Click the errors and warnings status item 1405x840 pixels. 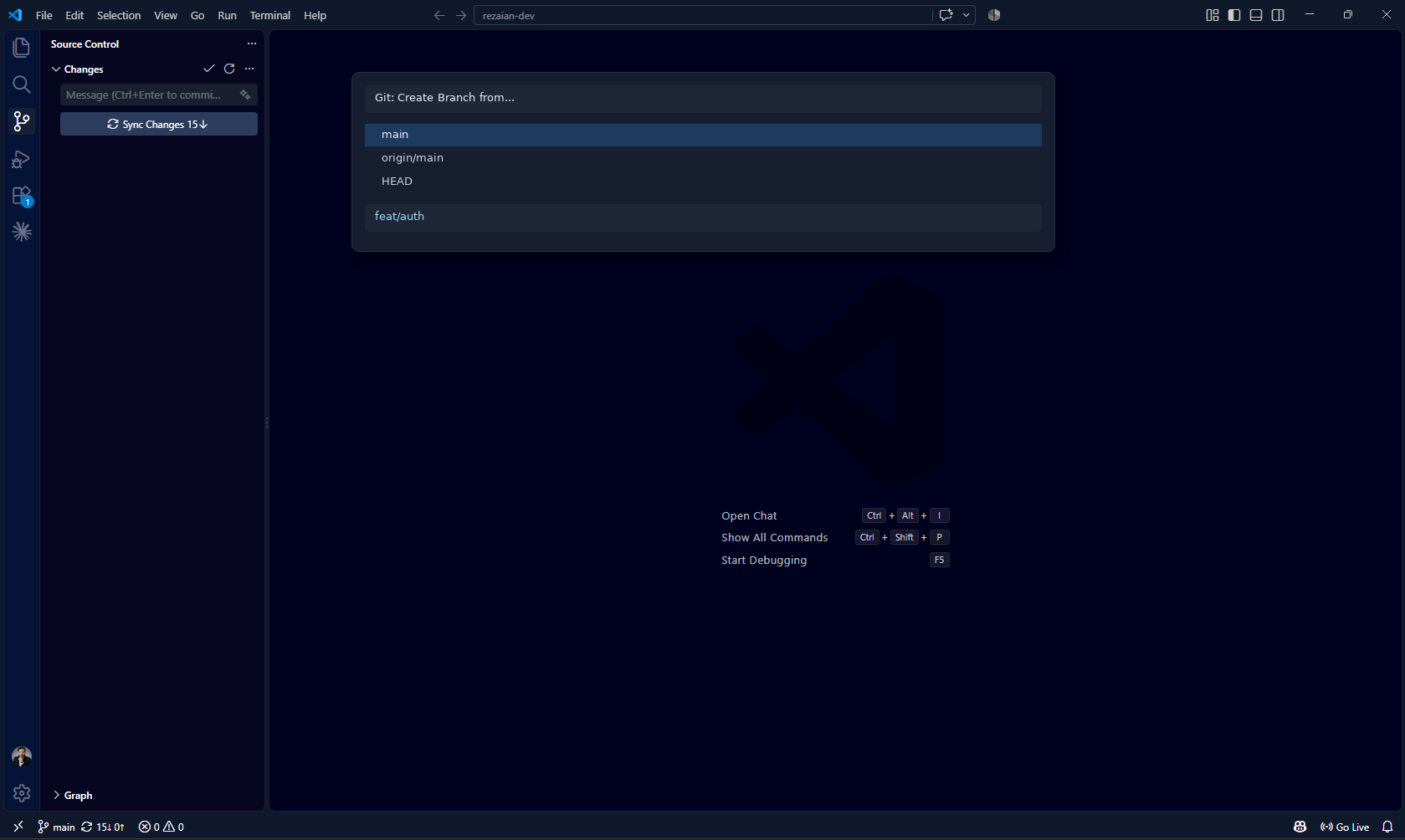[162, 827]
